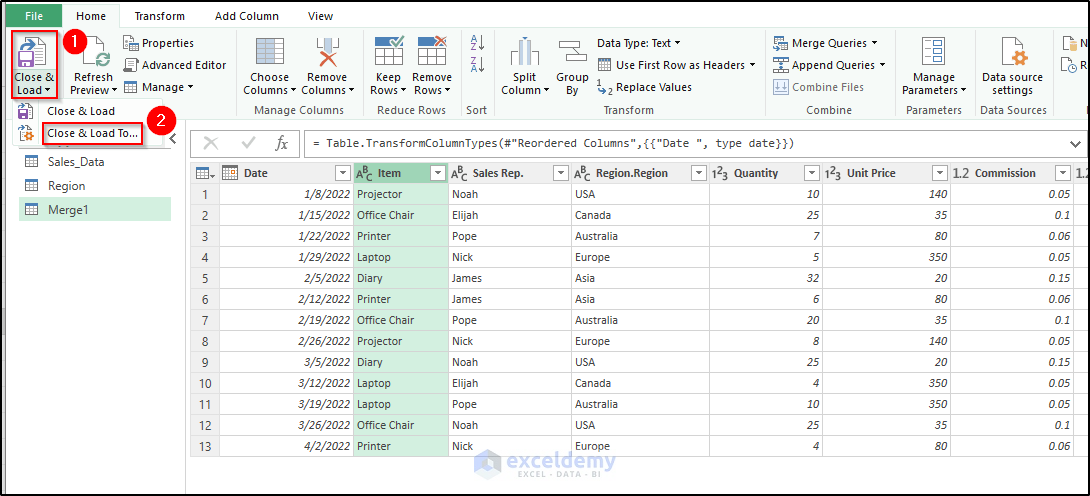Switch to the Transform tab
The width and height of the screenshot is (1090, 496).
160,16
